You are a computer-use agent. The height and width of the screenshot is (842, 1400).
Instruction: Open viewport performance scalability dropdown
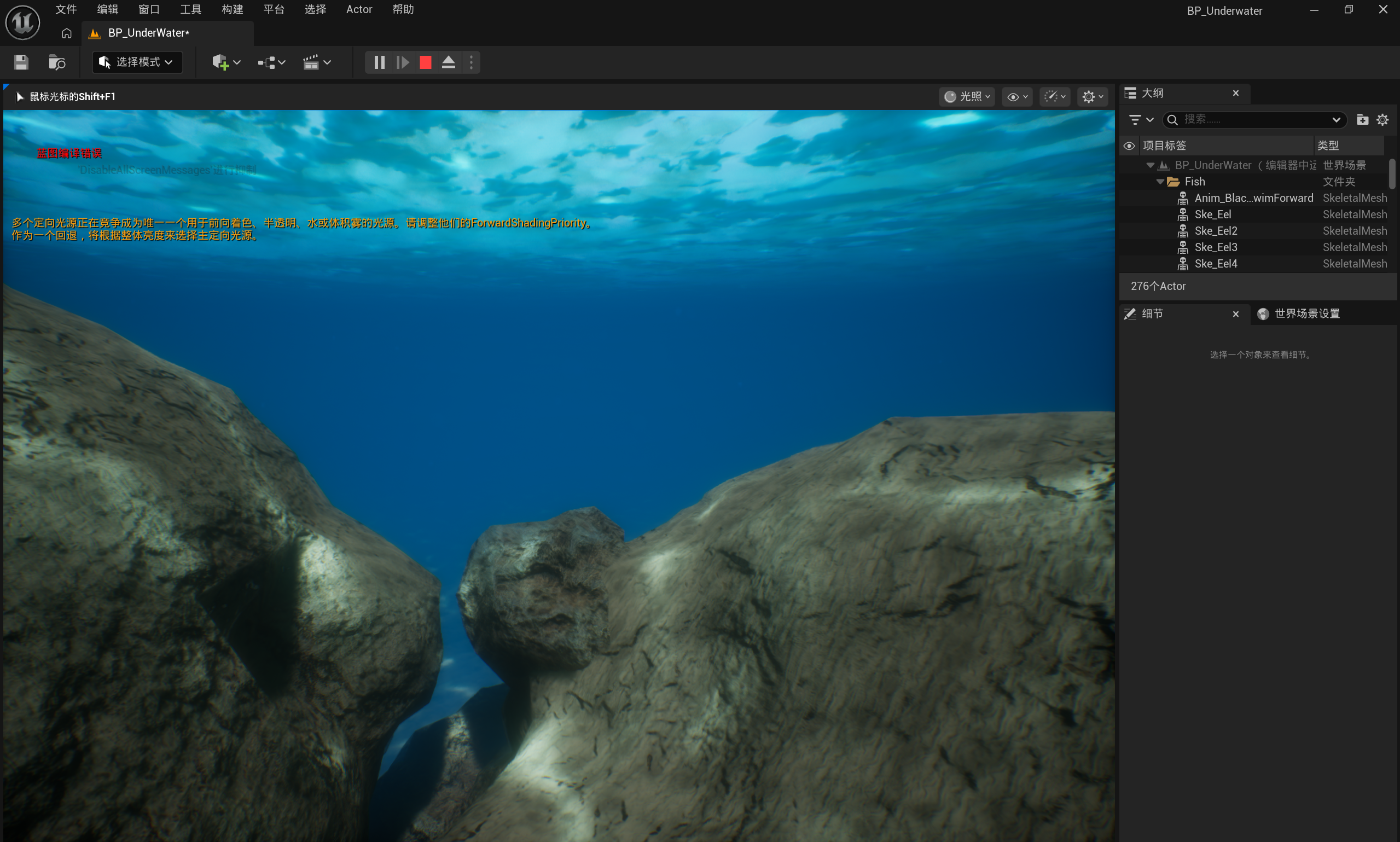pyautogui.click(x=1055, y=97)
